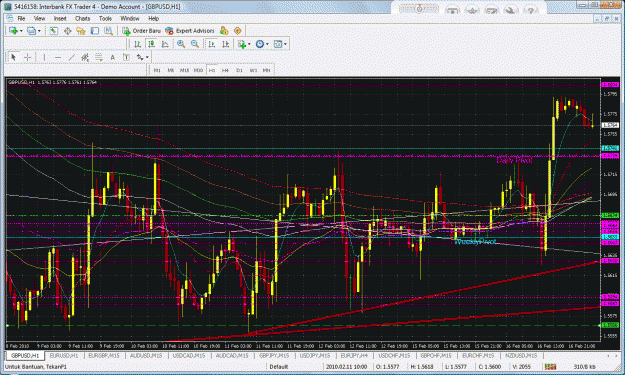Select the Horizontal Line drawing tool
625x375 pixels.
tap(58, 57)
